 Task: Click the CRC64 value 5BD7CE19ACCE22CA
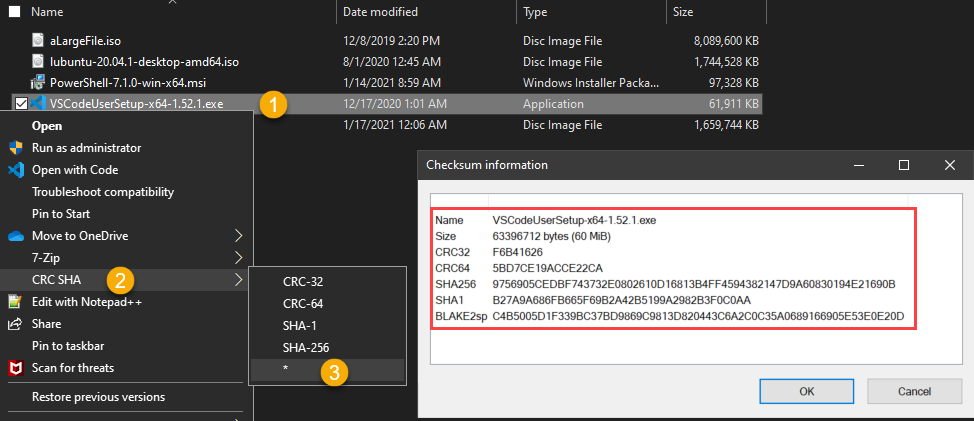547,268
